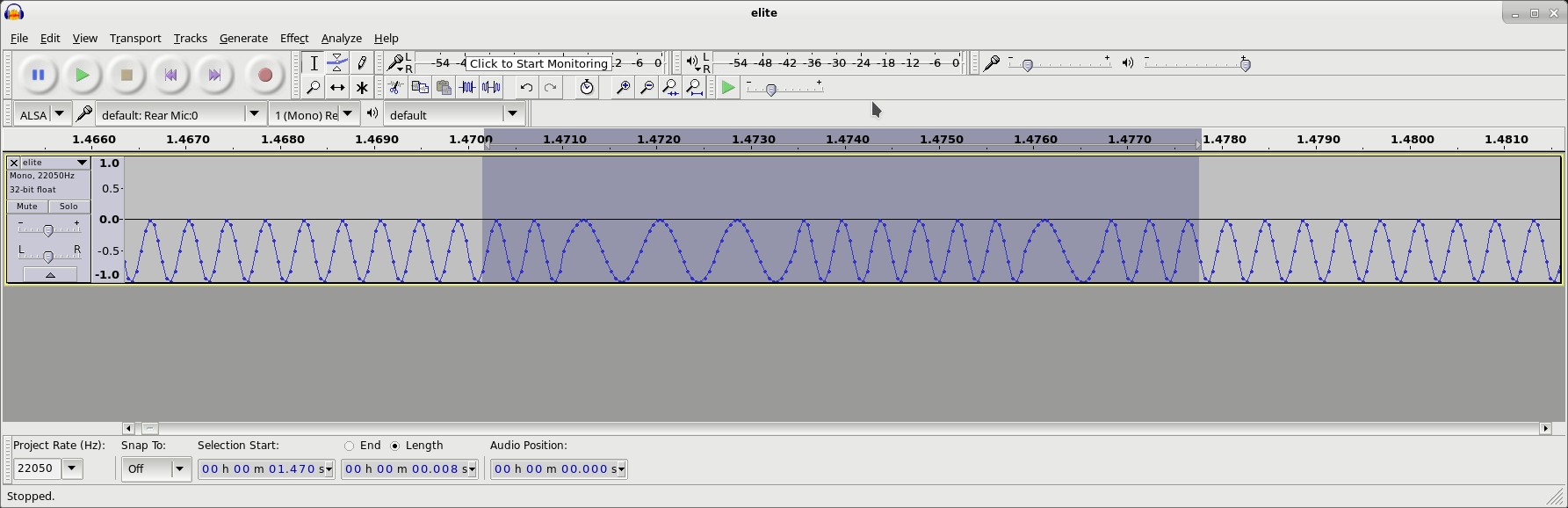
Task: Click the horizontal scrollbar left arrow
Action: 128,428
